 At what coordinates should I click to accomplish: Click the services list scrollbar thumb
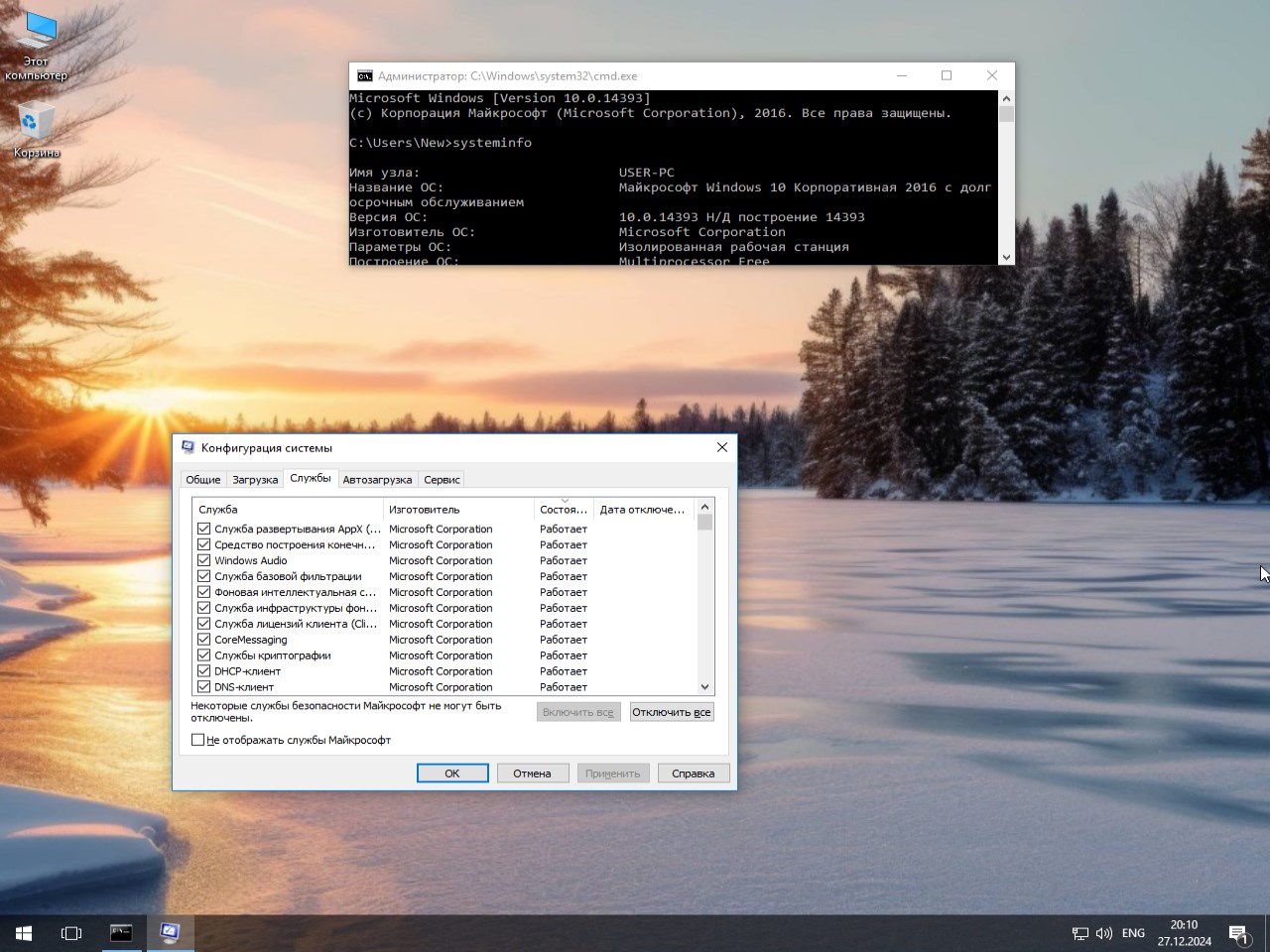pos(704,523)
